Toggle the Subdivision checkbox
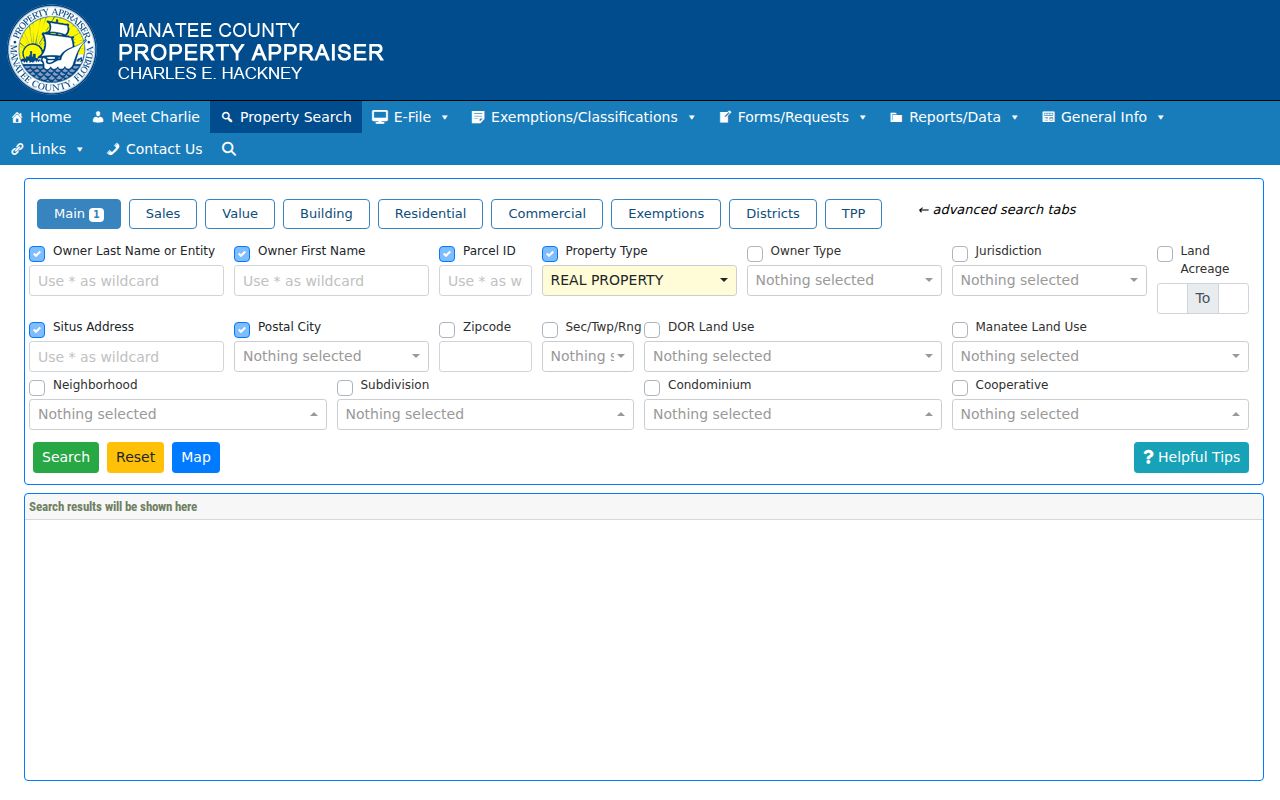The height and width of the screenshot is (800, 1280). pyautogui.click(x=345, y=388)
